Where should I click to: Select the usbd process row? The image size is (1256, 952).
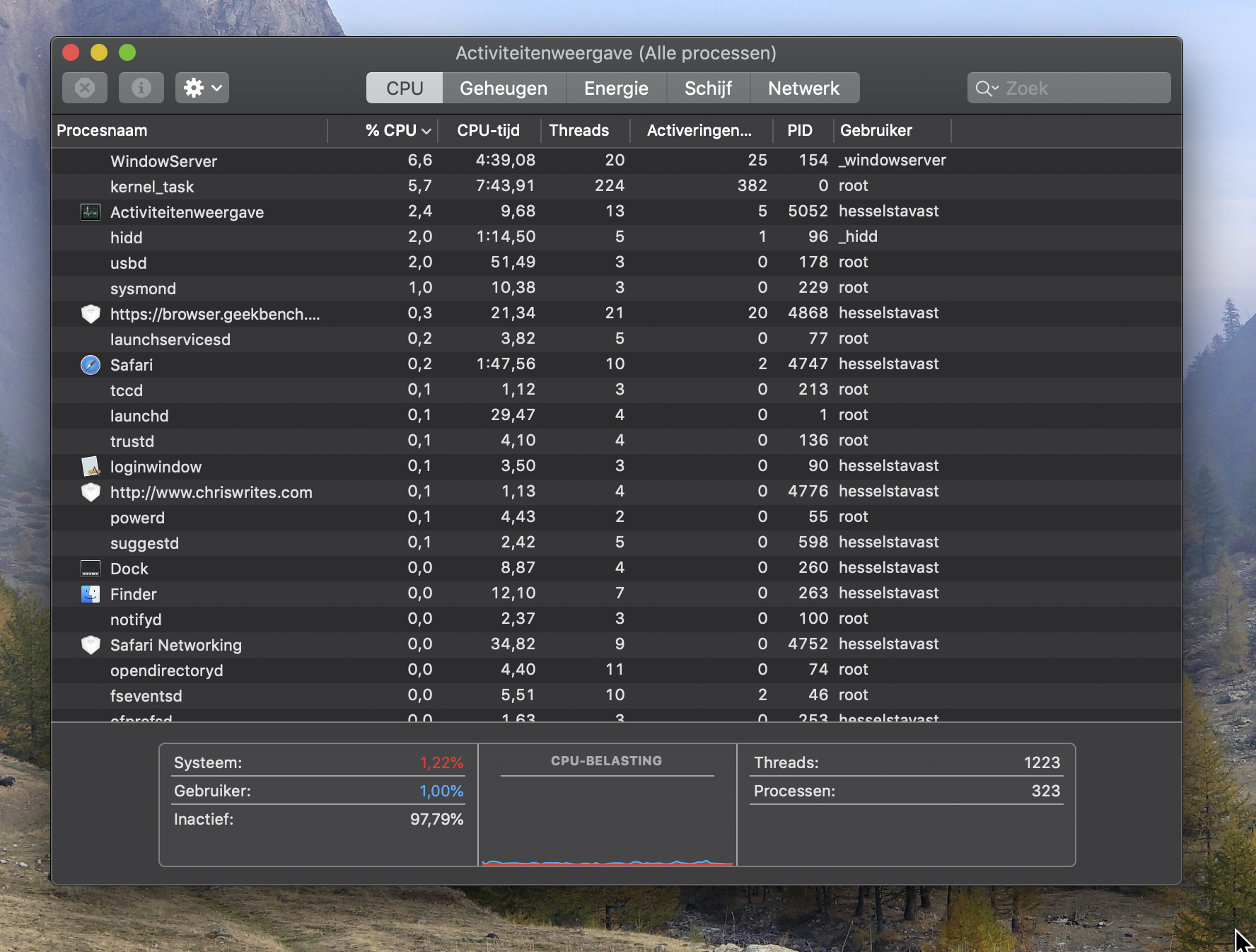617,262
